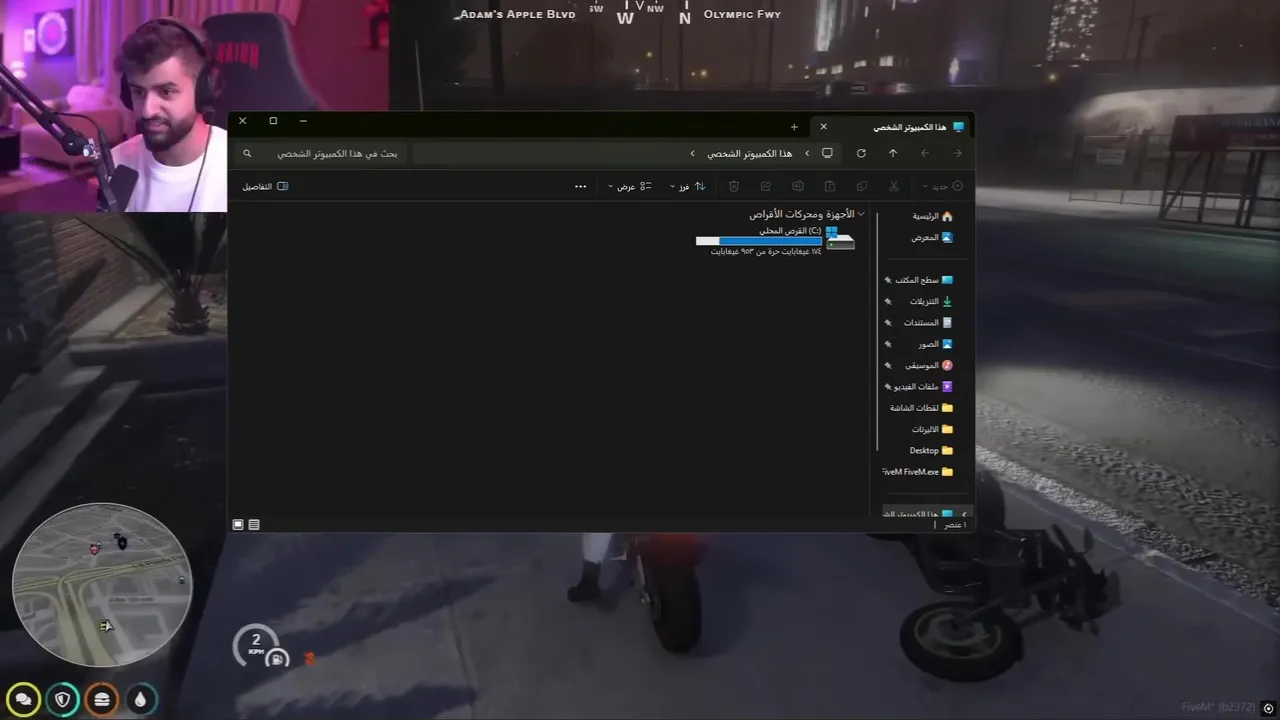This screenshot has height=720, width=1280.
Task: Click the shield armor HUD icon in game
Action: 63,699
